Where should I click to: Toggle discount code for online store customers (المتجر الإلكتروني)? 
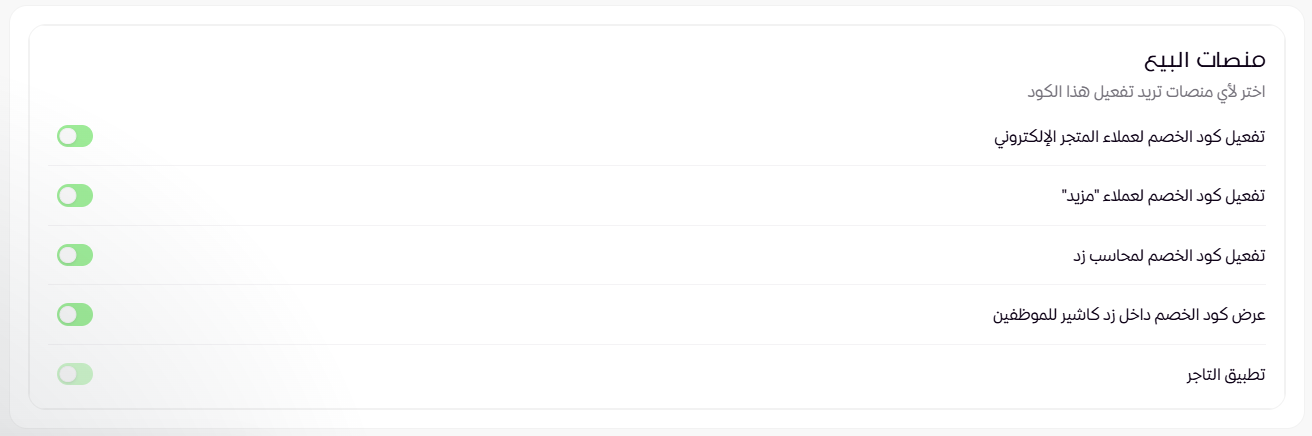(x=75, y=137)
